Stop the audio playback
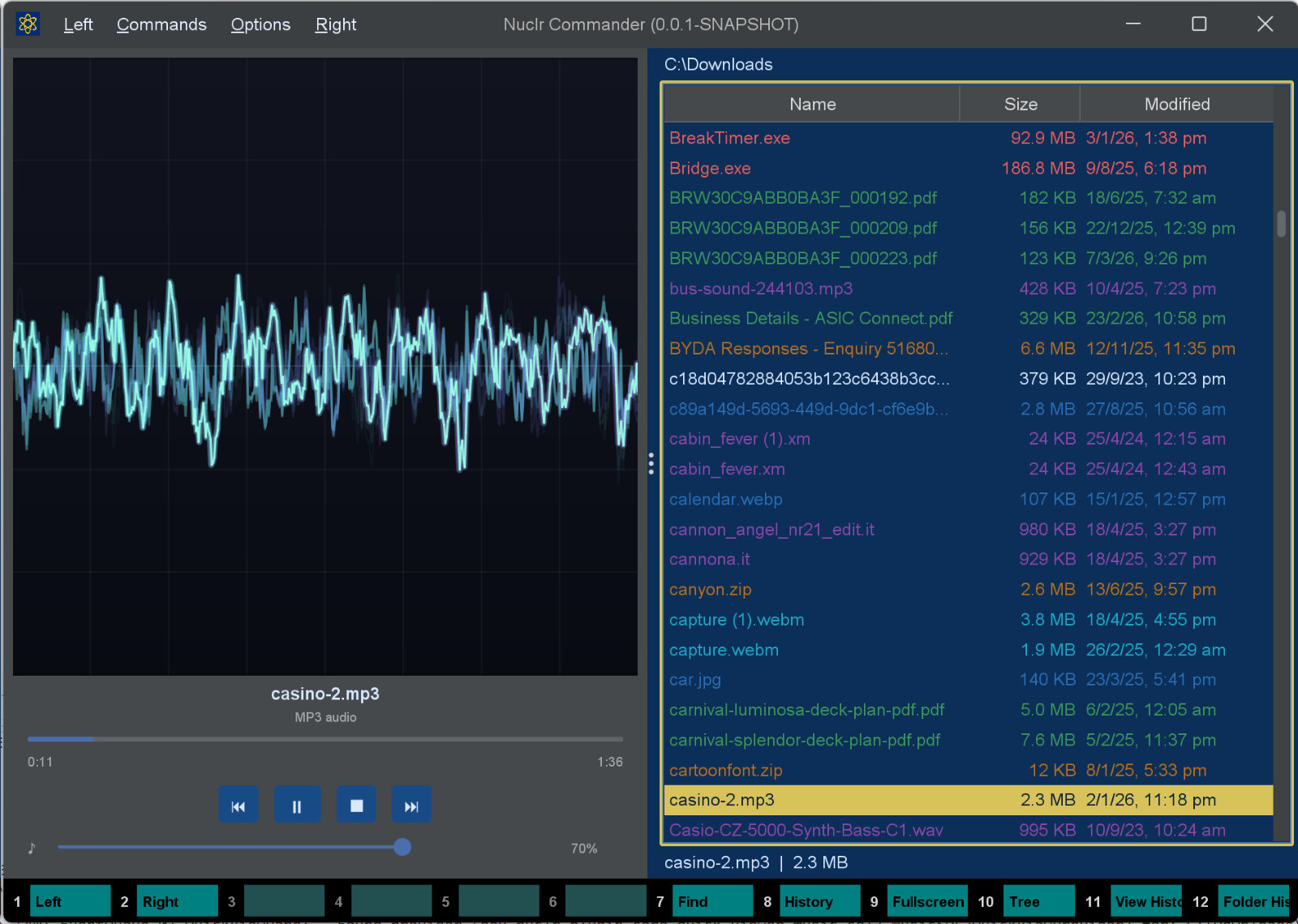The image size is (1298, 924). (x=356, y=806)
